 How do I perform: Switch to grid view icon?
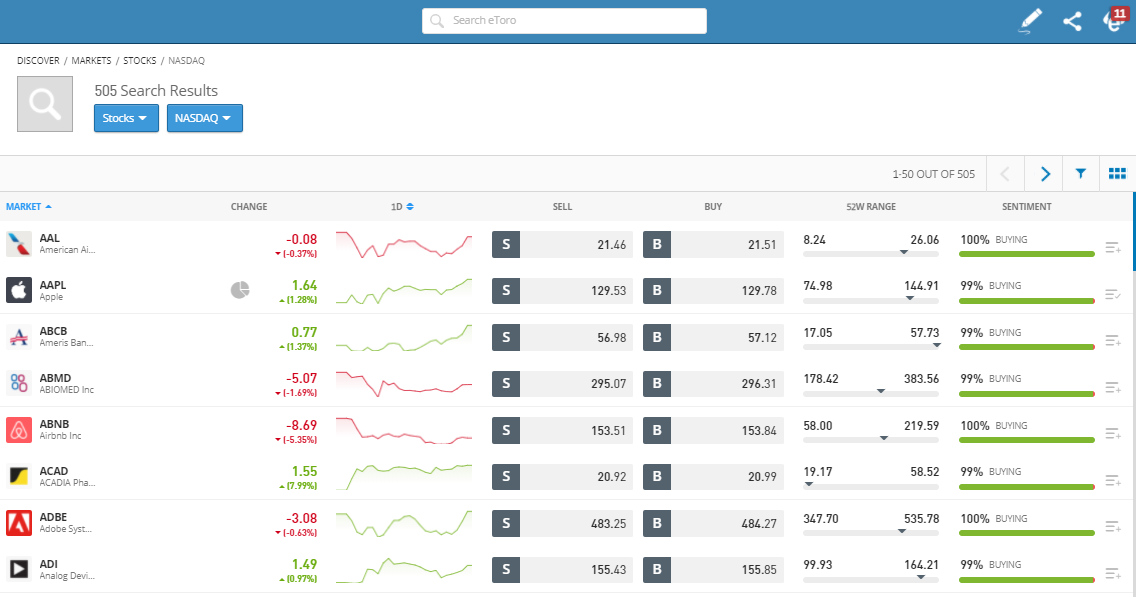click(x=1117, y=174)
